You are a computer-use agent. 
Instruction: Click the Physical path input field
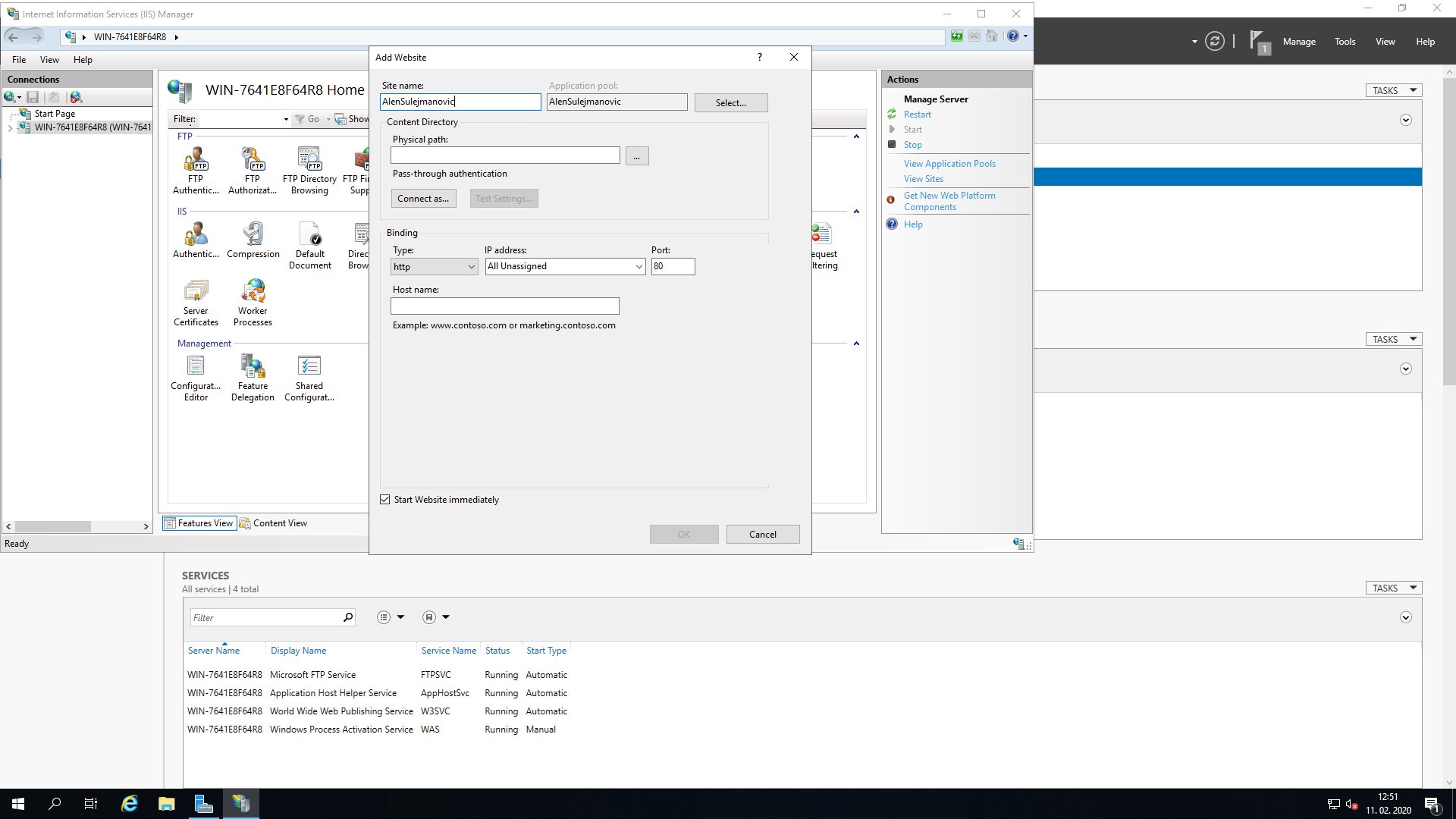click(505, 155)
